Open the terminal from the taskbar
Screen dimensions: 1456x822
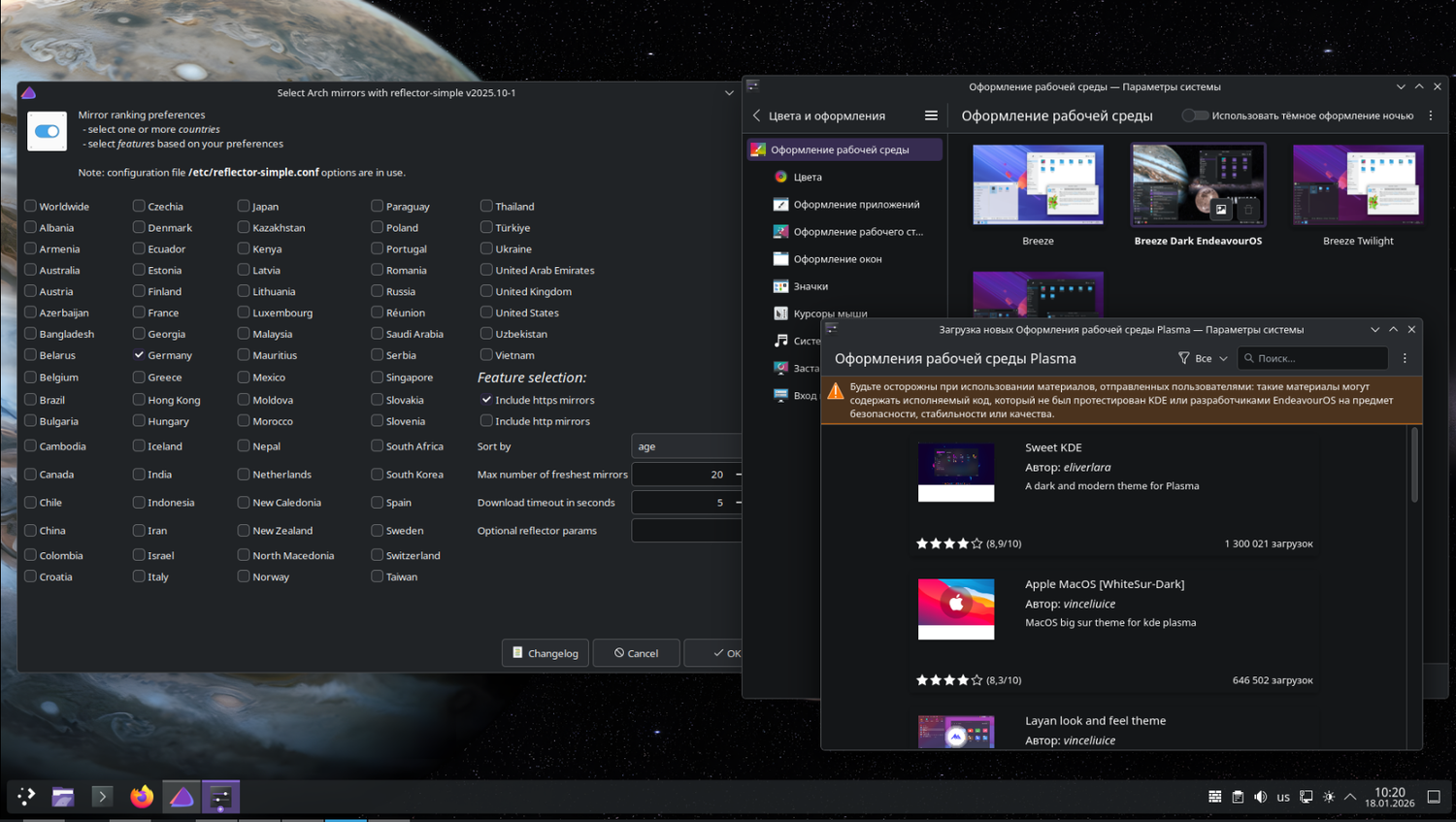(102, 797)
